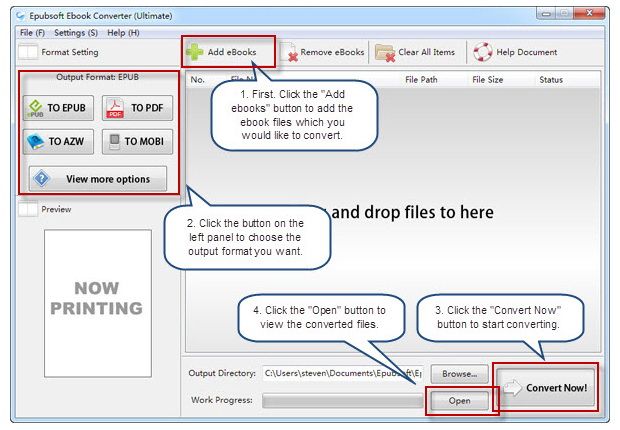The width and height of the screenshot is (620, 430).
Task: Click the View more options text
Action: (x=108, y=179)
